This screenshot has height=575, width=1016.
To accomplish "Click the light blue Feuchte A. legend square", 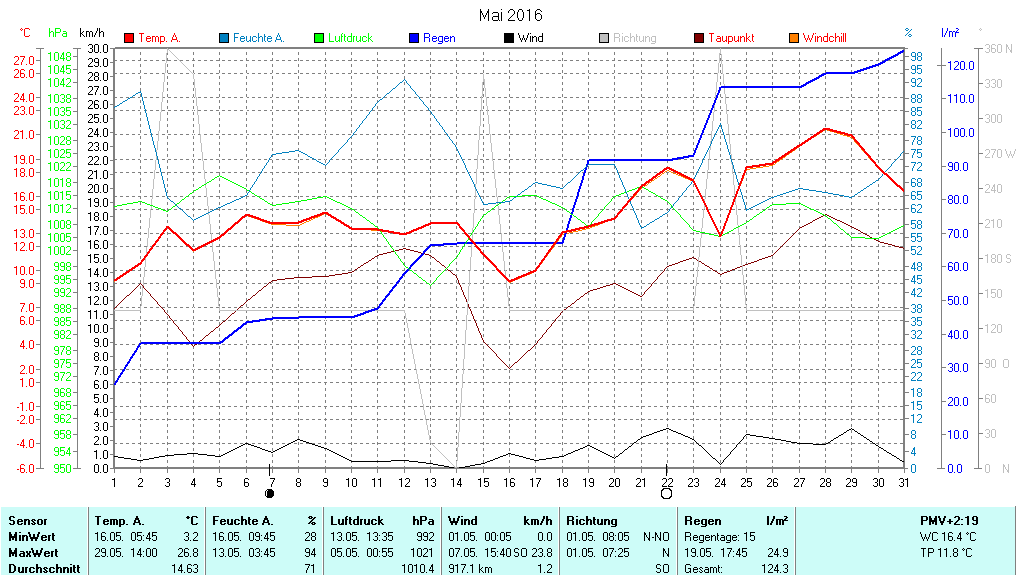I will click(224, 38).
